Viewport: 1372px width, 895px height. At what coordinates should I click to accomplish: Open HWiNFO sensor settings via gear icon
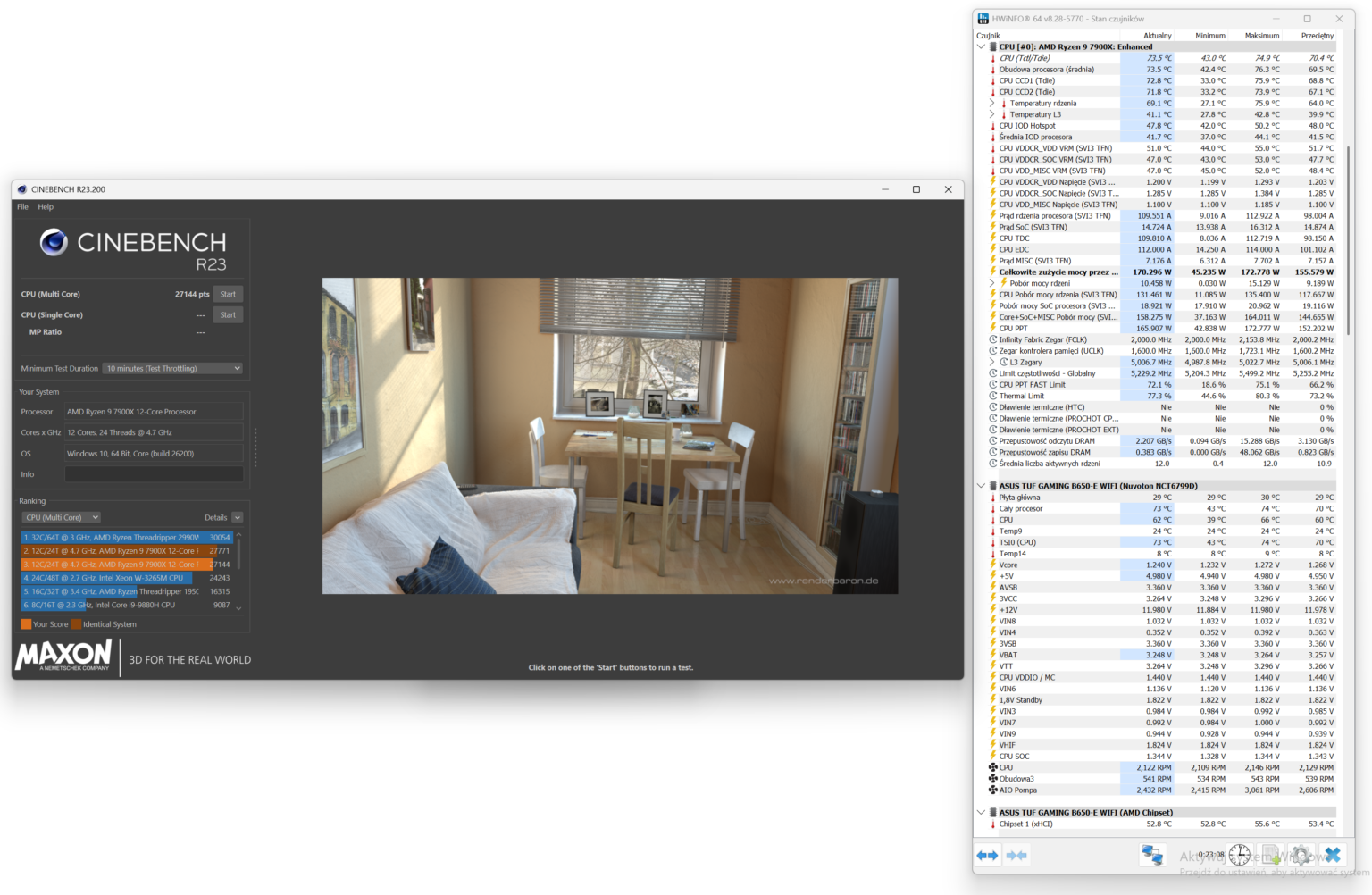click(x=1301, y=855)
